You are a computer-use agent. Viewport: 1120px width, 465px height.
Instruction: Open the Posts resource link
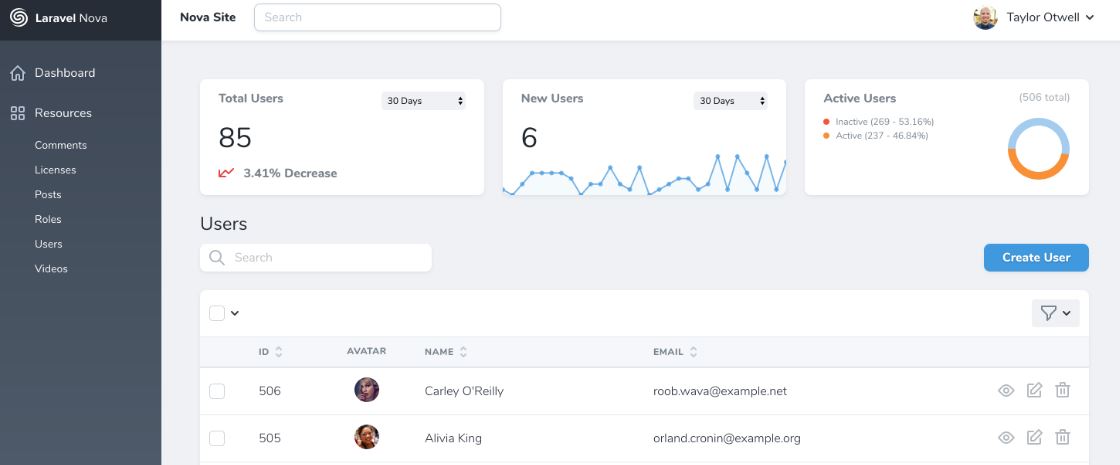[48, 195]
